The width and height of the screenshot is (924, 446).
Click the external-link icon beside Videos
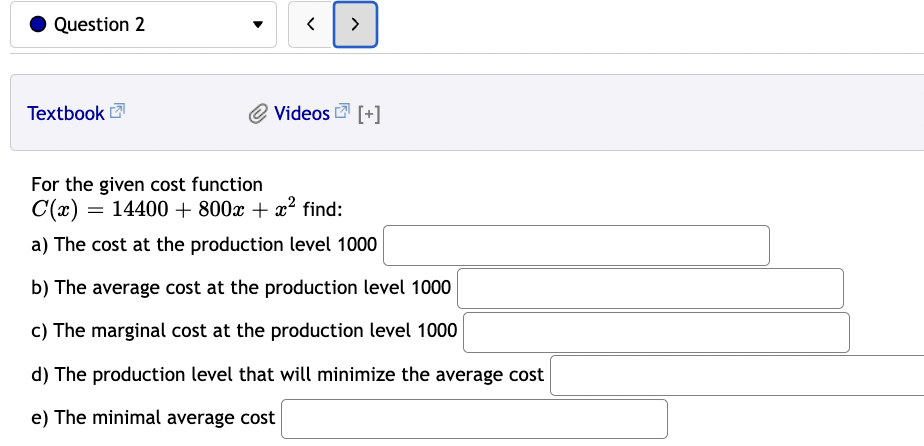click(343, 112)
